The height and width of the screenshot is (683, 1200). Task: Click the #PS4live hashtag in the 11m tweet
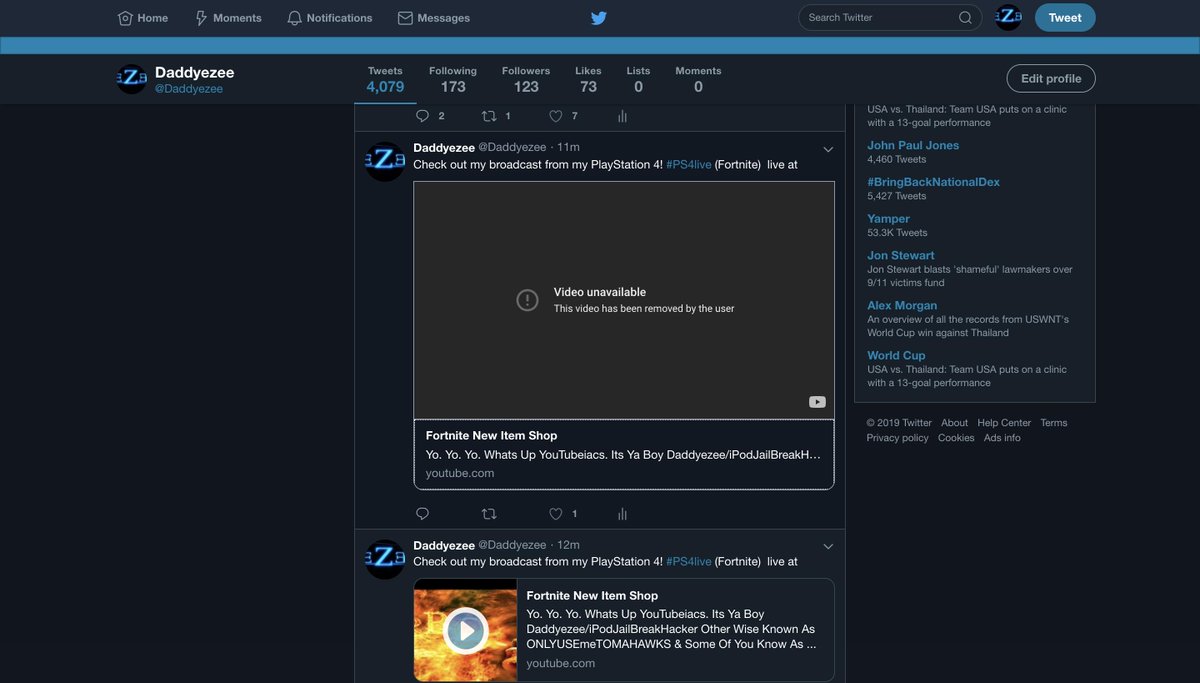689,165
